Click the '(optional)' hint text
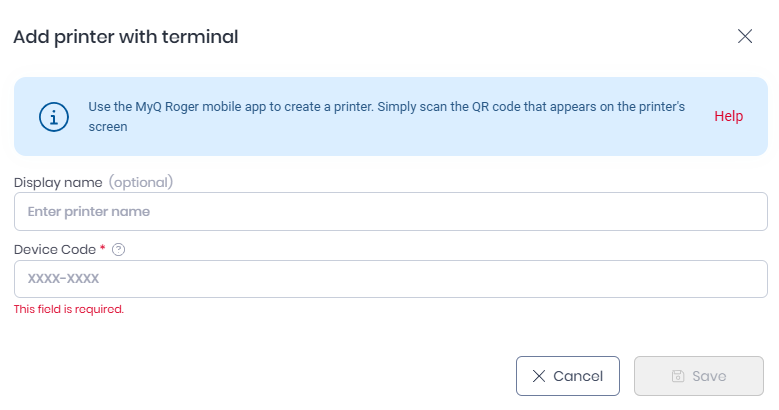 [141, 182]
